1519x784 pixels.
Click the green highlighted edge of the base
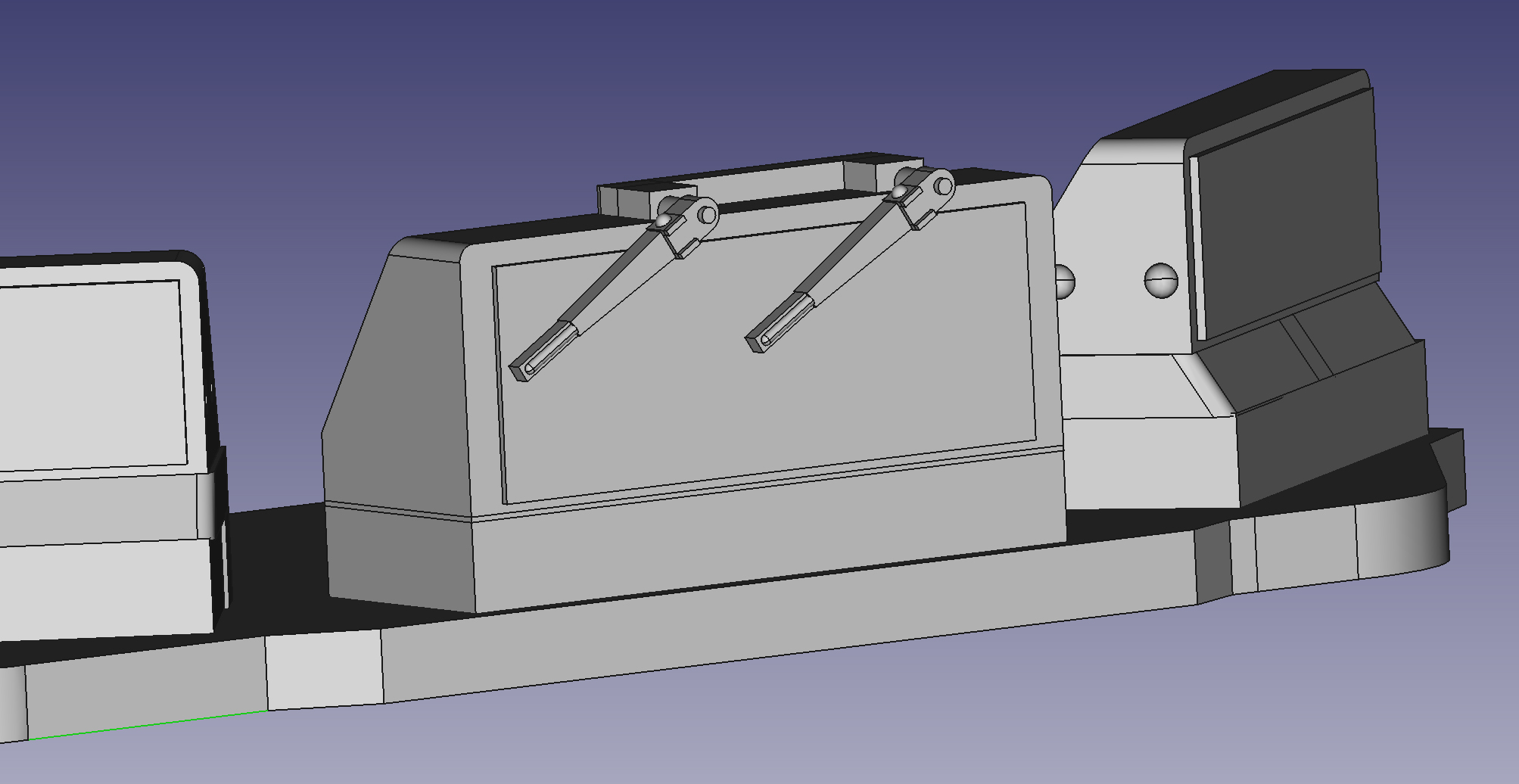pos(148,725)
